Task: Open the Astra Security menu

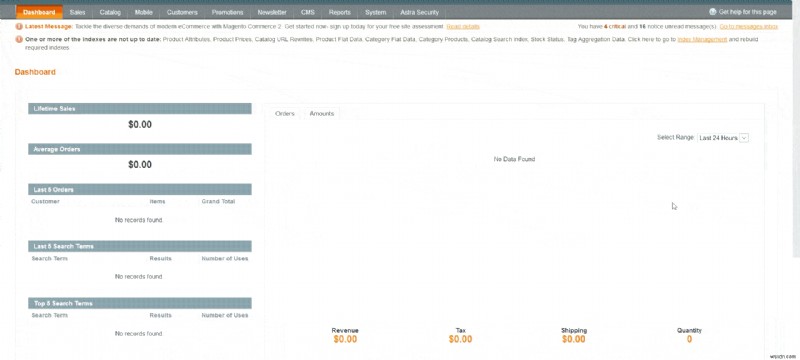Action: (x=419, y=12)
